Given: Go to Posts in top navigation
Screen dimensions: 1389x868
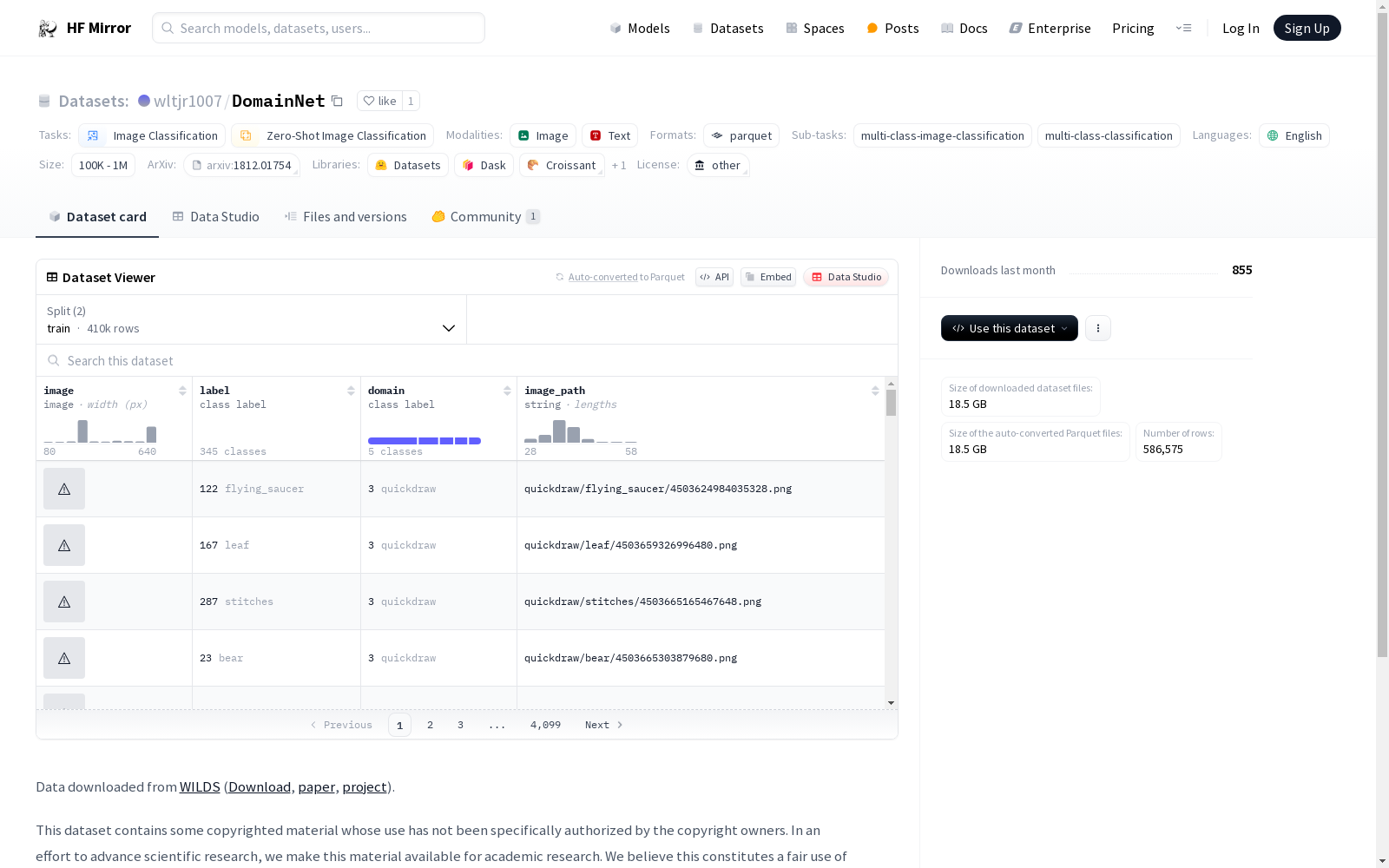Looking at the screenshot, I should pos(892,28).
